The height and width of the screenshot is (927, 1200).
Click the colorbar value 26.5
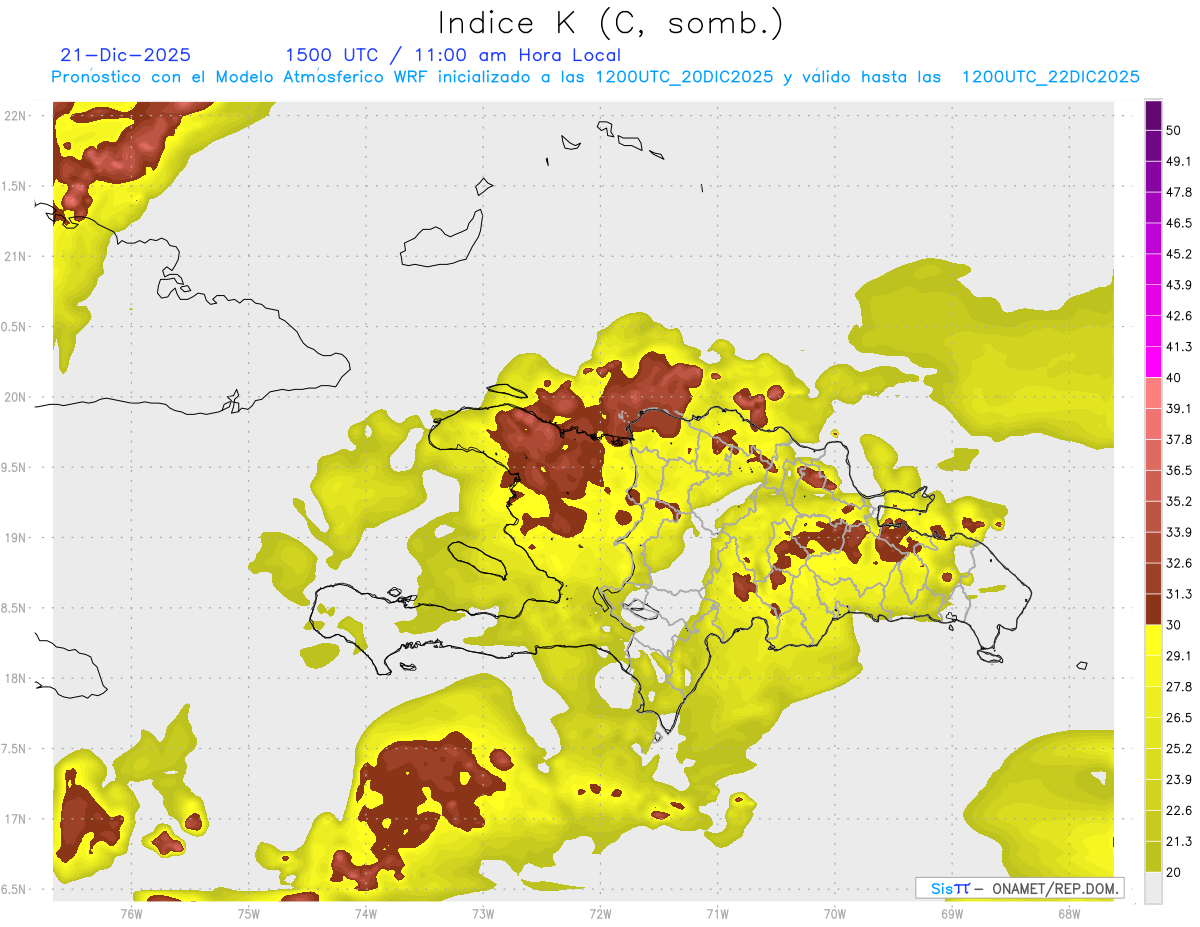(x=1179, y=717)
